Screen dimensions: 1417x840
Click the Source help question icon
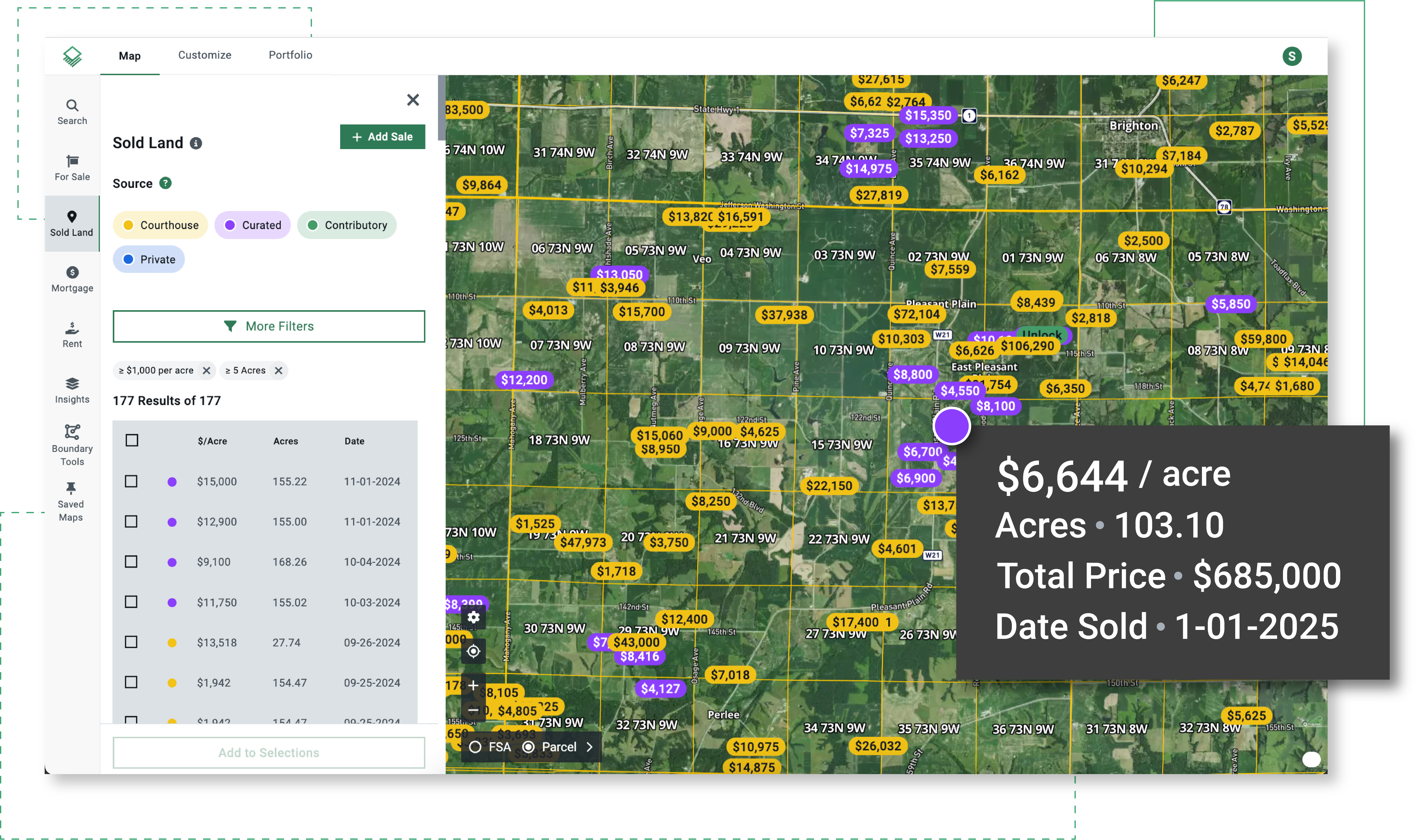(165, 183)
